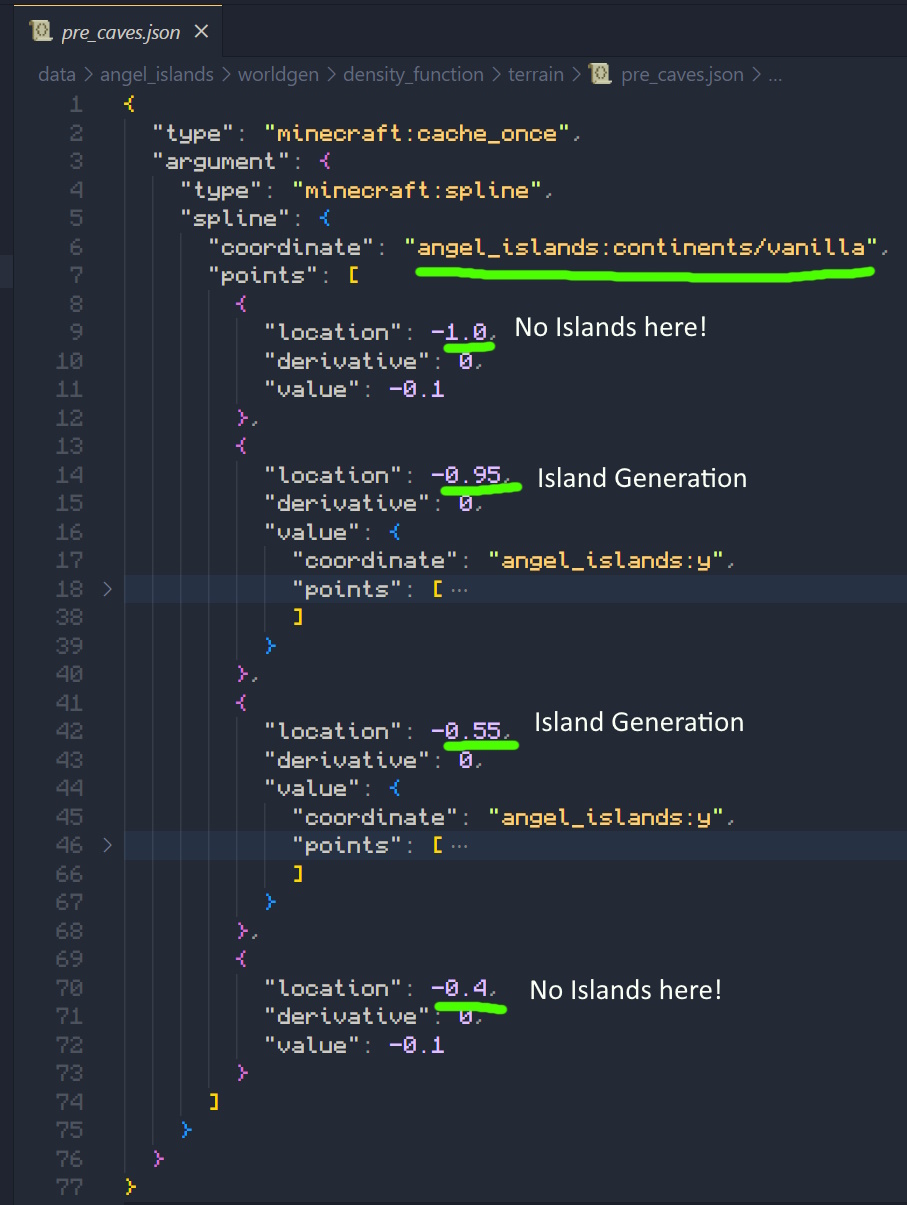Click the value -0.1 on line 11

[417, 389]
